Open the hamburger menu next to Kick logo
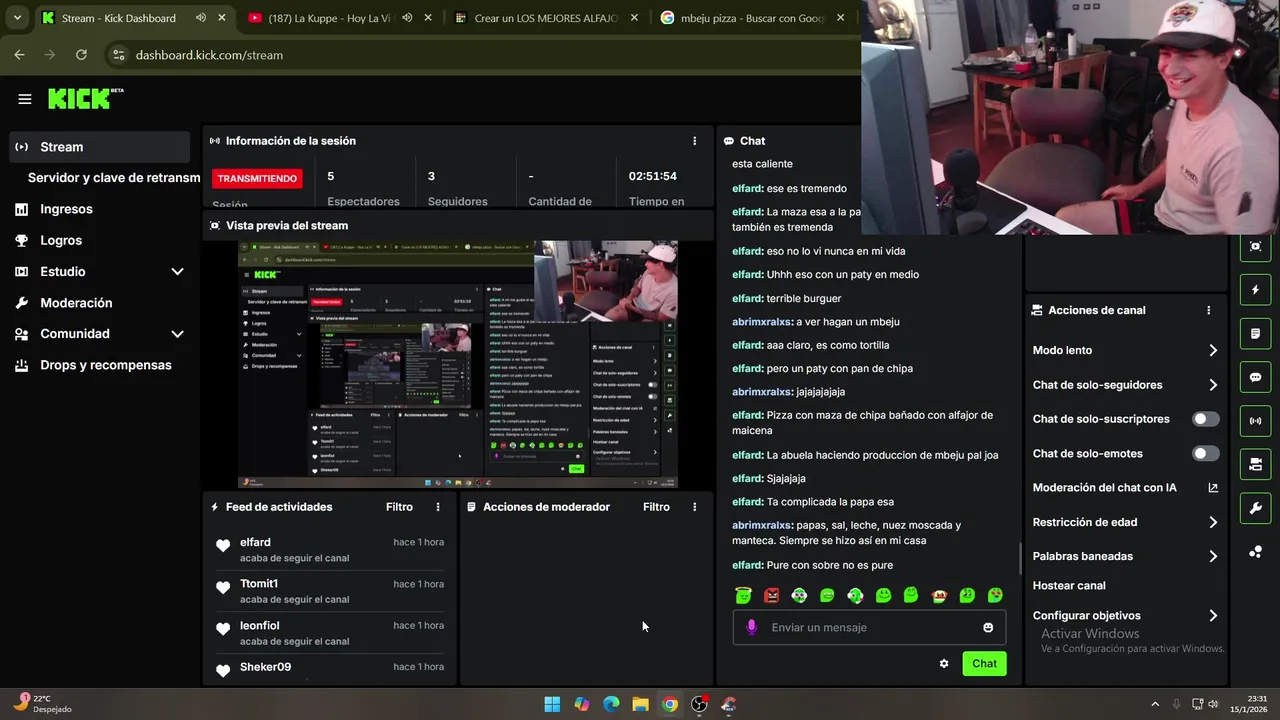The height and width of the screenshot is (720, 1280). point(25,99)
